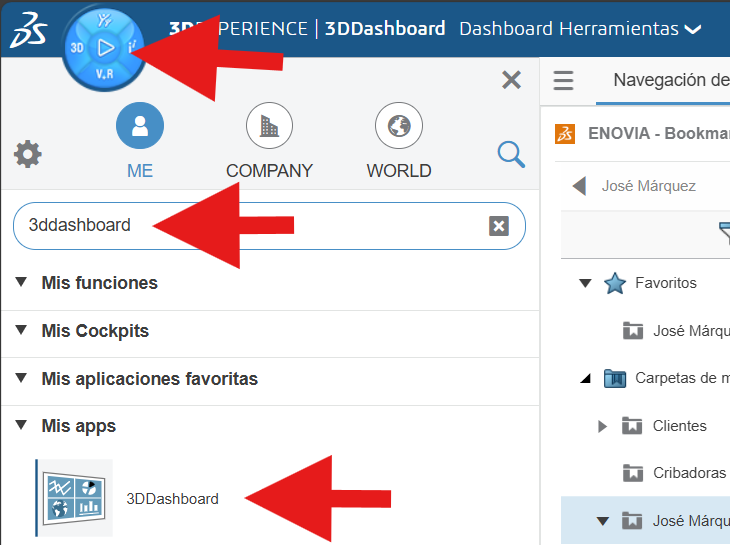Click the magnifier search icon
This screenshot has width=730, height=545.
[x=511, y=154]
